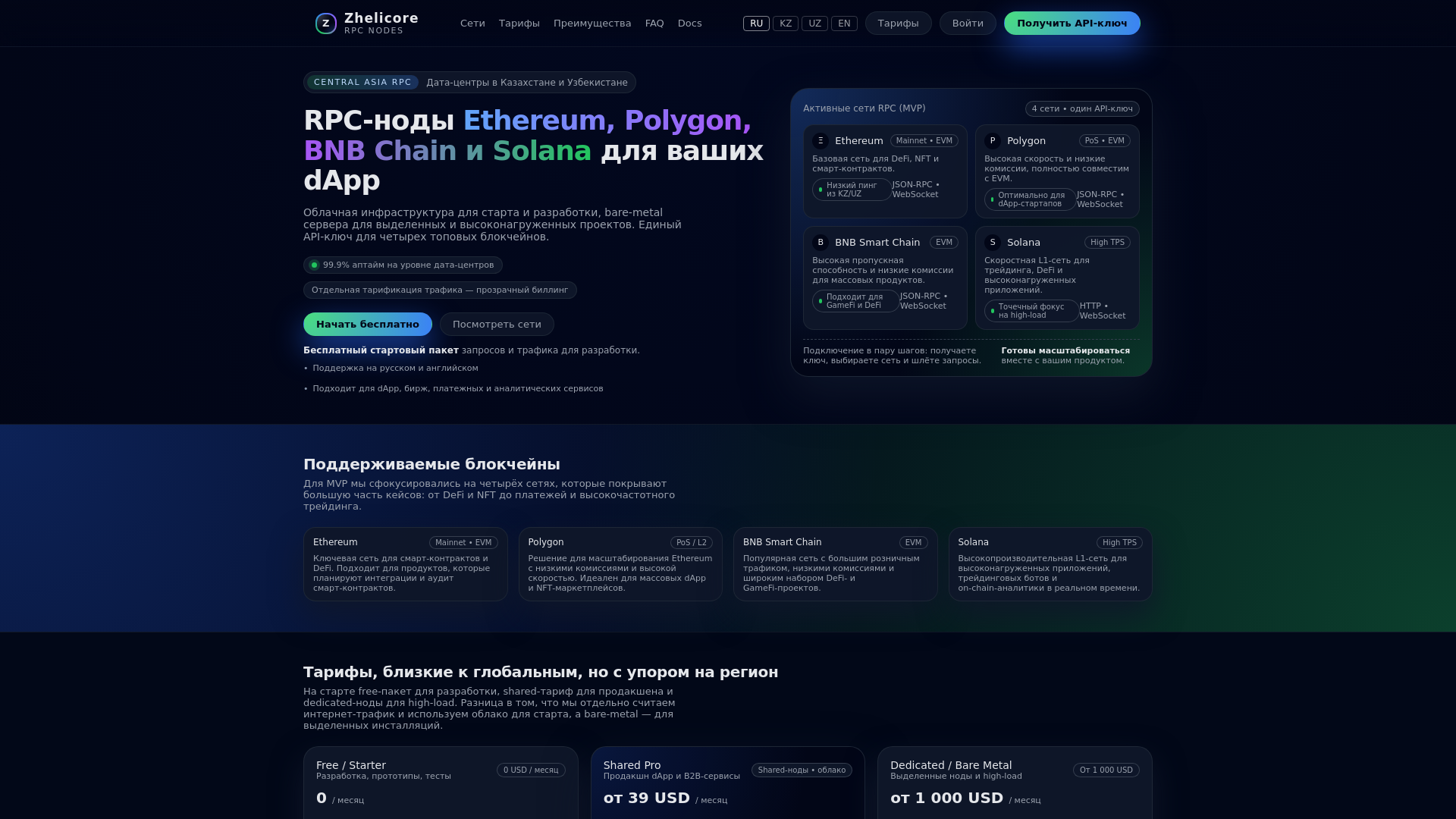The width and height of the screenshot is (1456, 819).
Task: Click 'Shared-ноды • облако' badge
Action: tap(802, 770)
